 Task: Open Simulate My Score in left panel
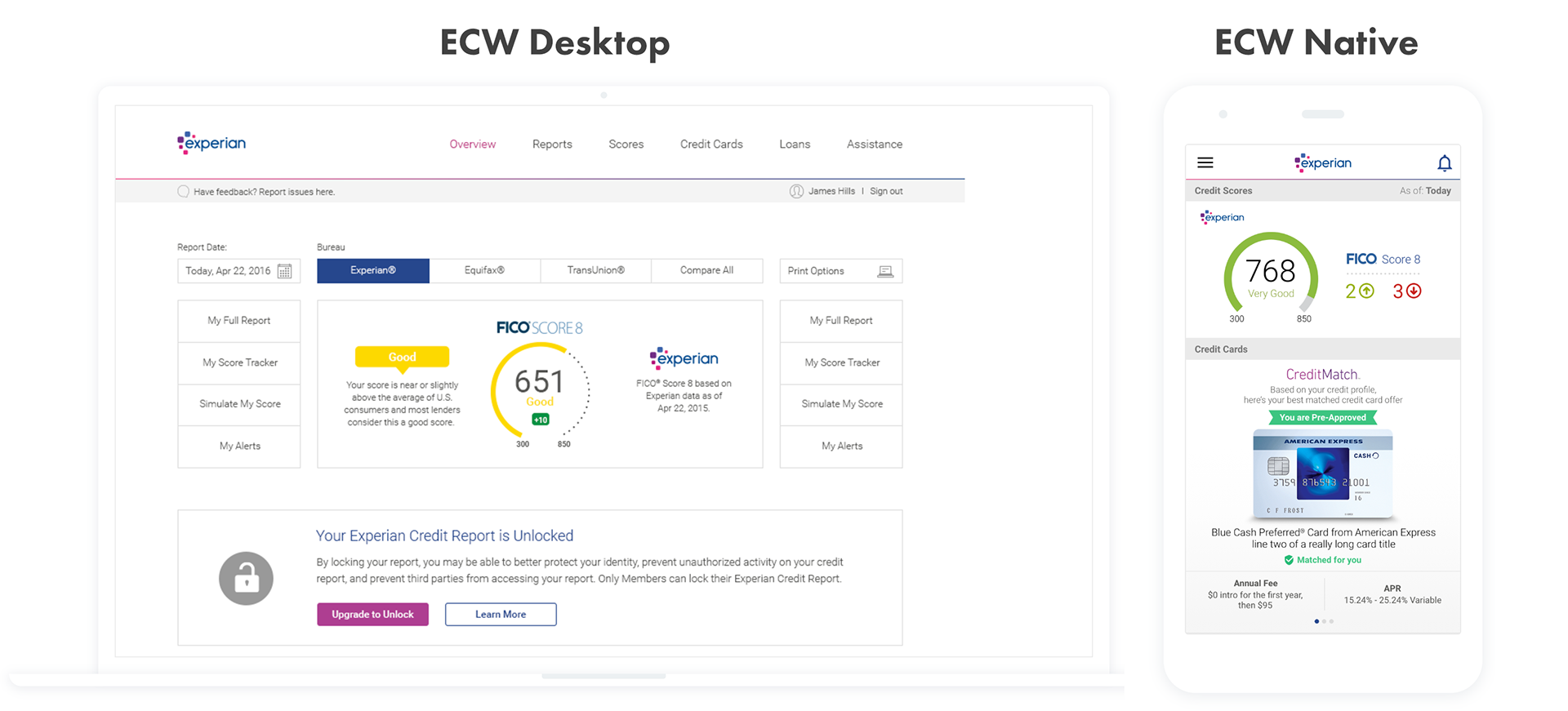tap(238, 404)
